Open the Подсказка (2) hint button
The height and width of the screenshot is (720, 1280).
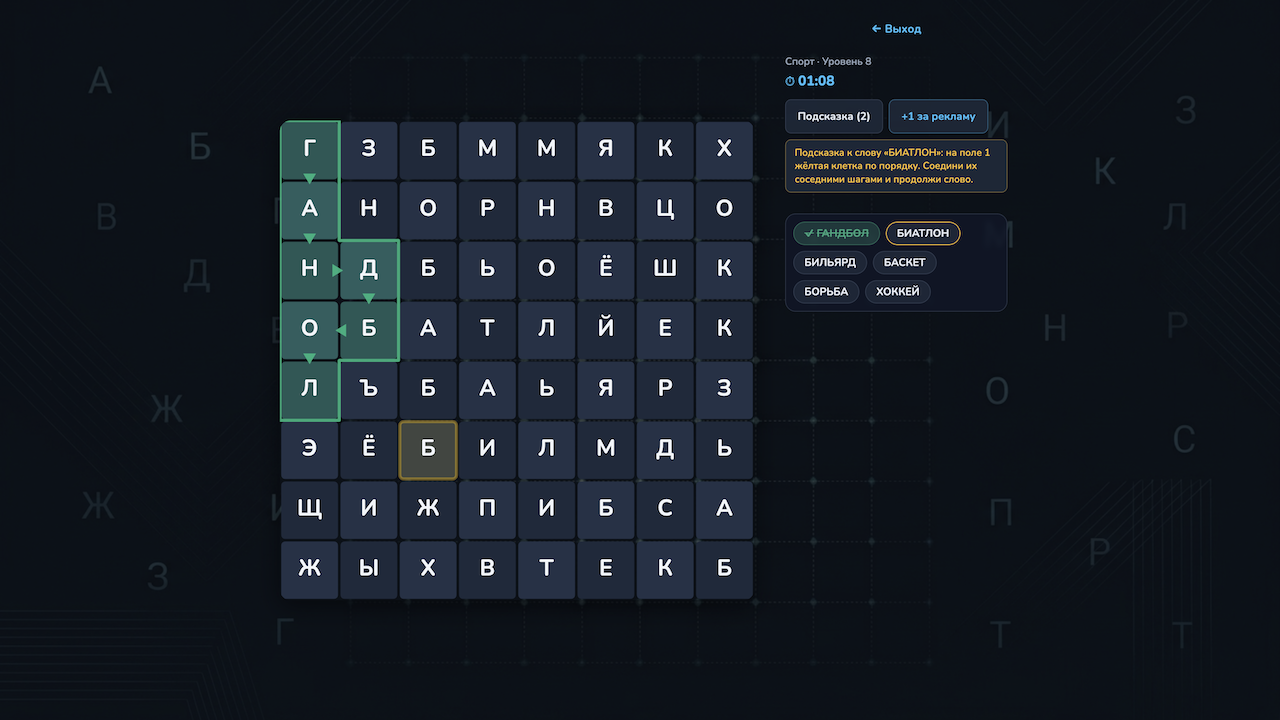click(834, 116)
